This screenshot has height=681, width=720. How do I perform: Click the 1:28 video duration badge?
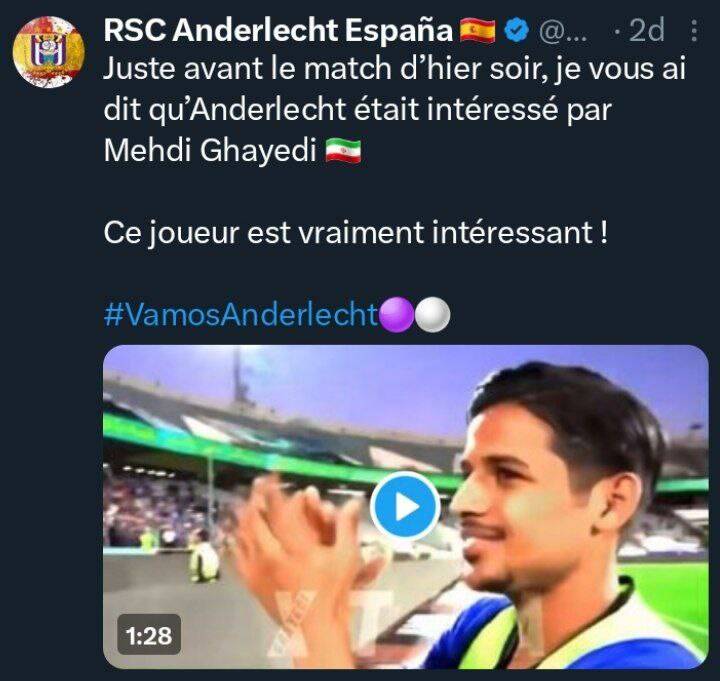tap(149, 635)
